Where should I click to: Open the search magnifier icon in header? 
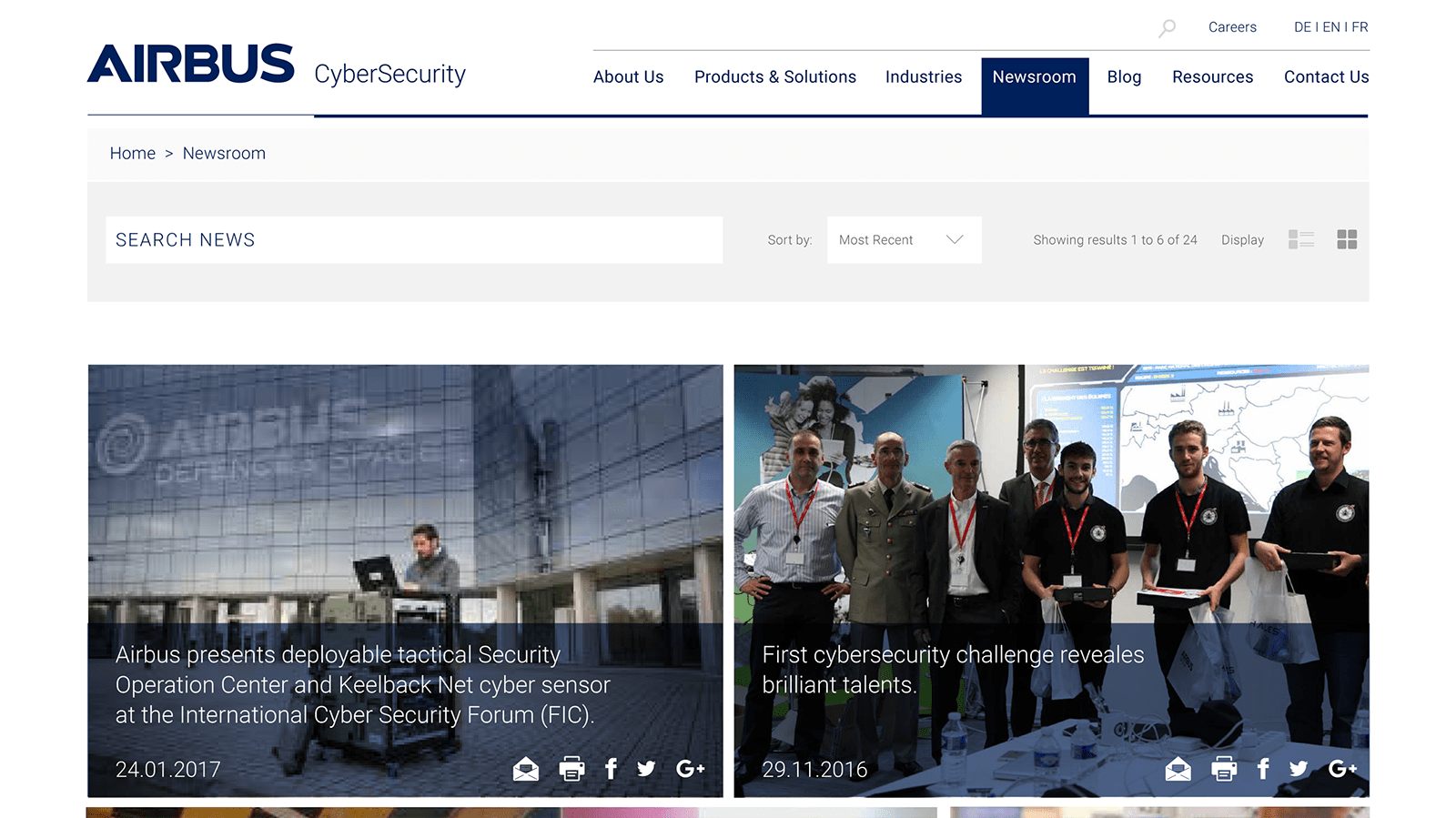[1167, 28]
